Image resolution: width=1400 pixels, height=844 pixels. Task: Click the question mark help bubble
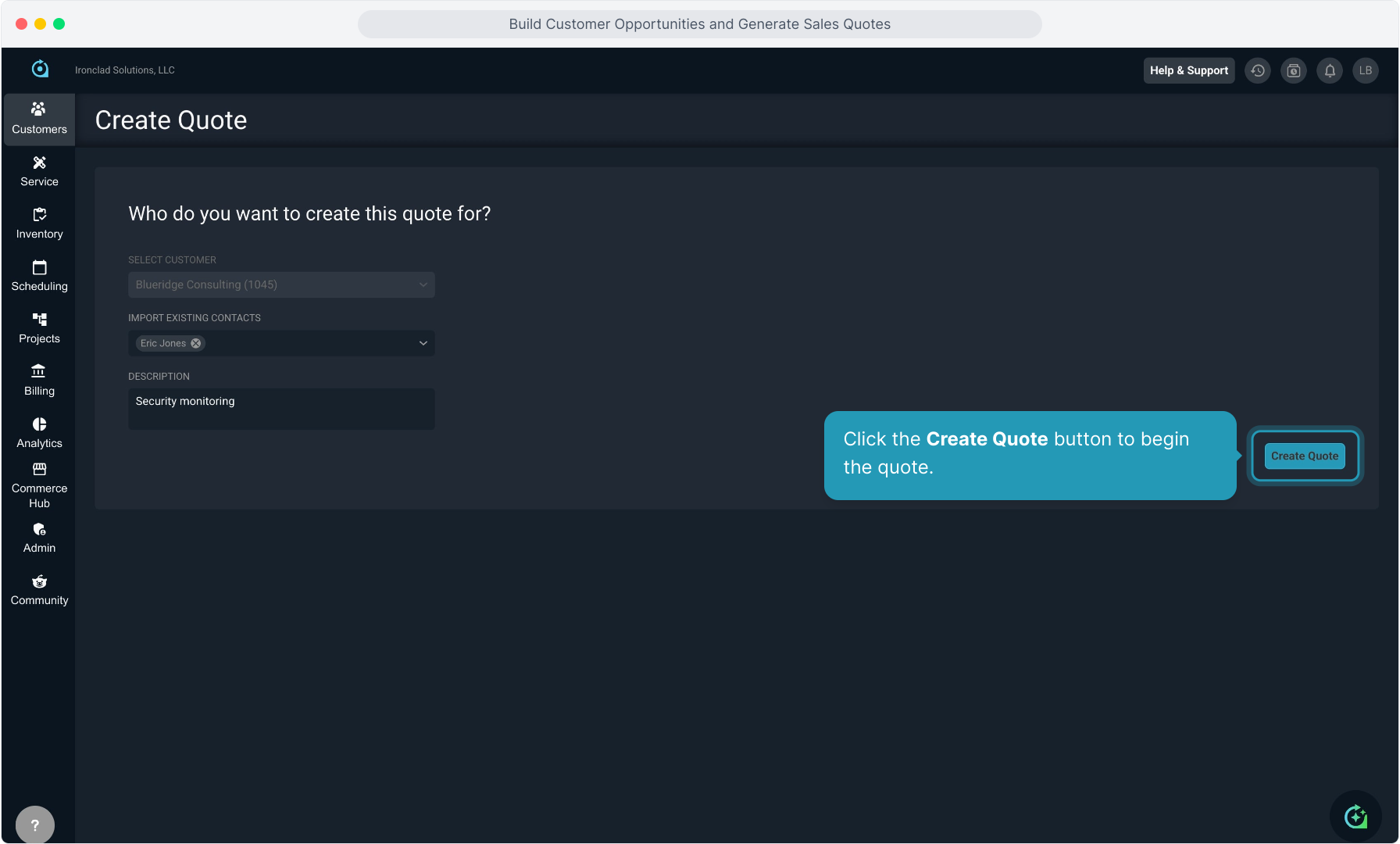(35, 824)
